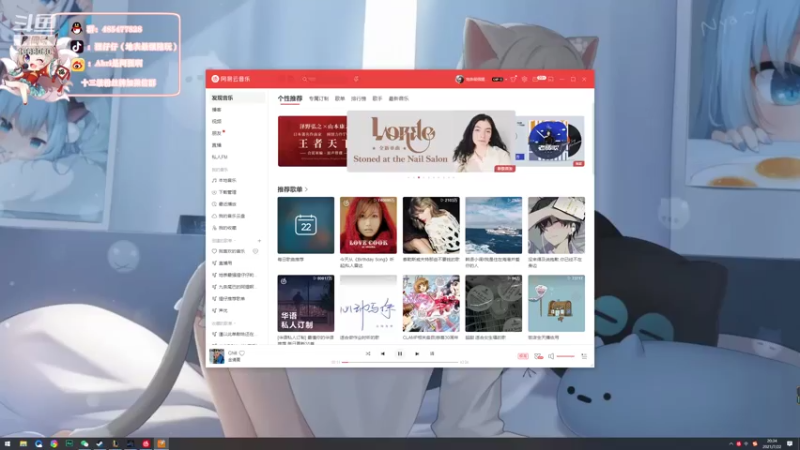This screenshot has width=800, height=450.
Task: Open Steam from the taskbar
Action: [99, 444]
